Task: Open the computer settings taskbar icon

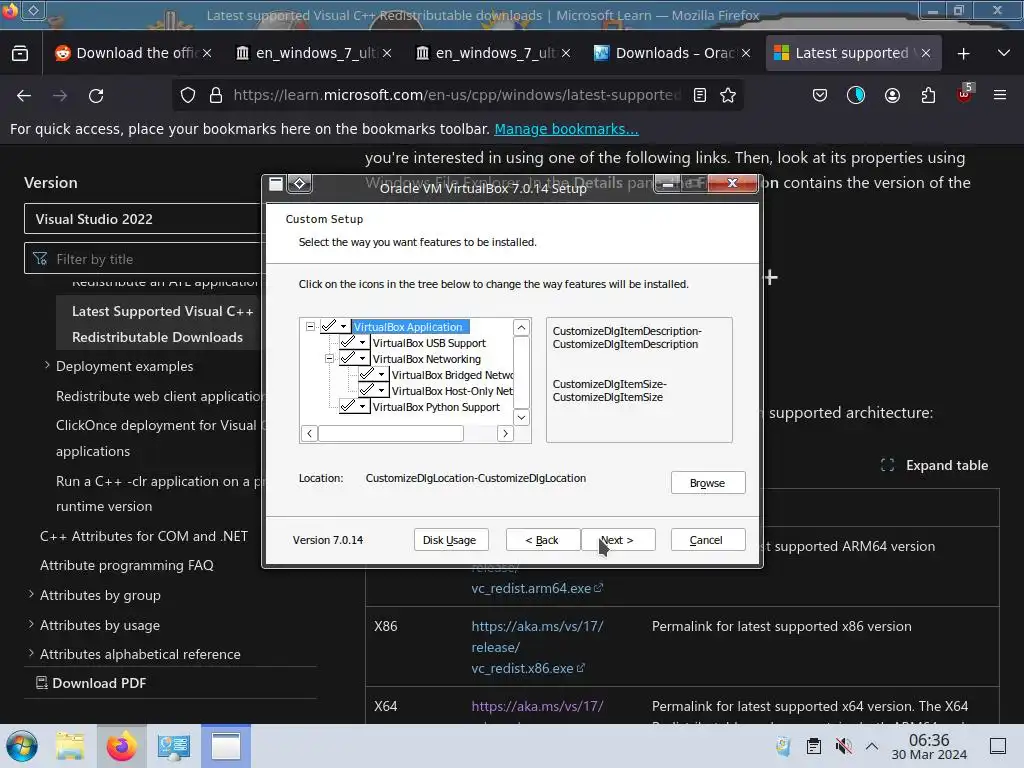Action: [x=174, y=746]
